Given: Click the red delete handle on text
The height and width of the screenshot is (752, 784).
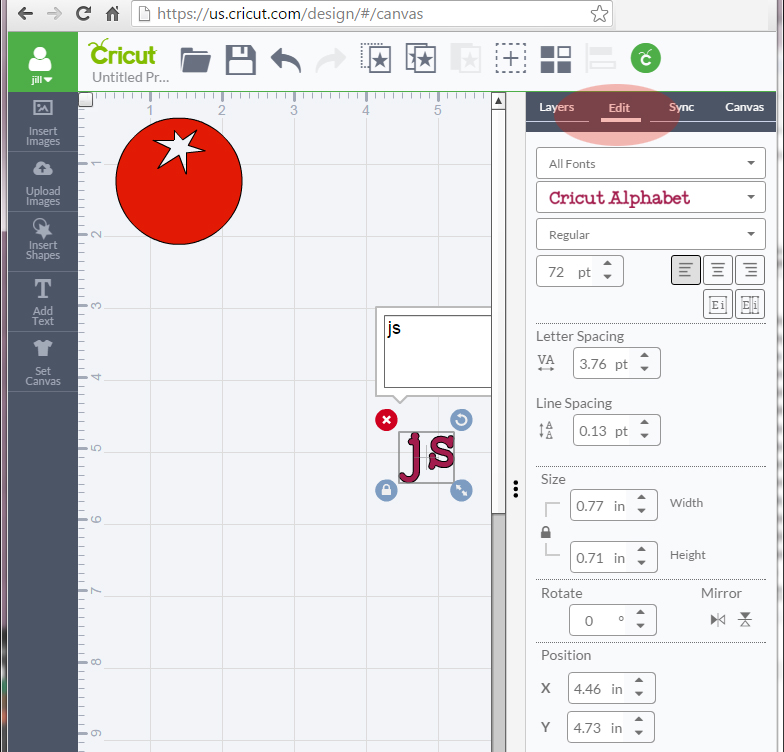Looking at the screenshot, I should coord(387,420).
